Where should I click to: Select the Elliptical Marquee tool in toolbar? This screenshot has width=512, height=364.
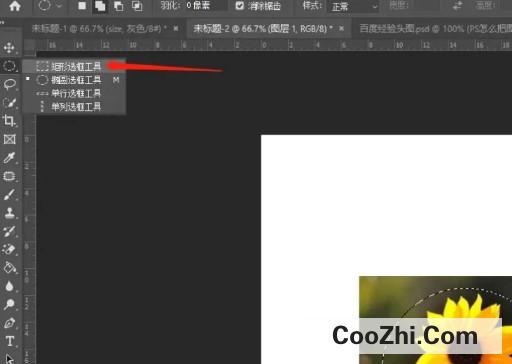tap(9, 66)
